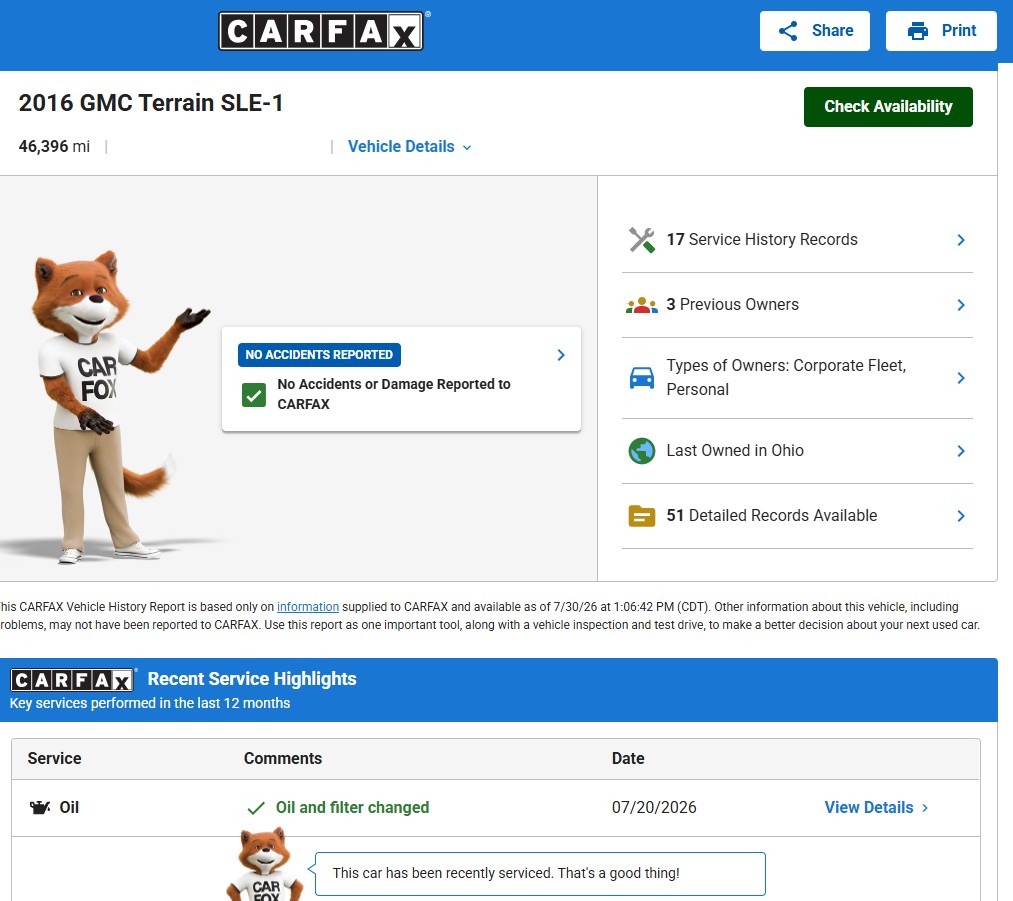This screenshot has height=901, width=1013.
Task: Click the '46,396 mi' mileage text
Action: [x=54, y=147]
